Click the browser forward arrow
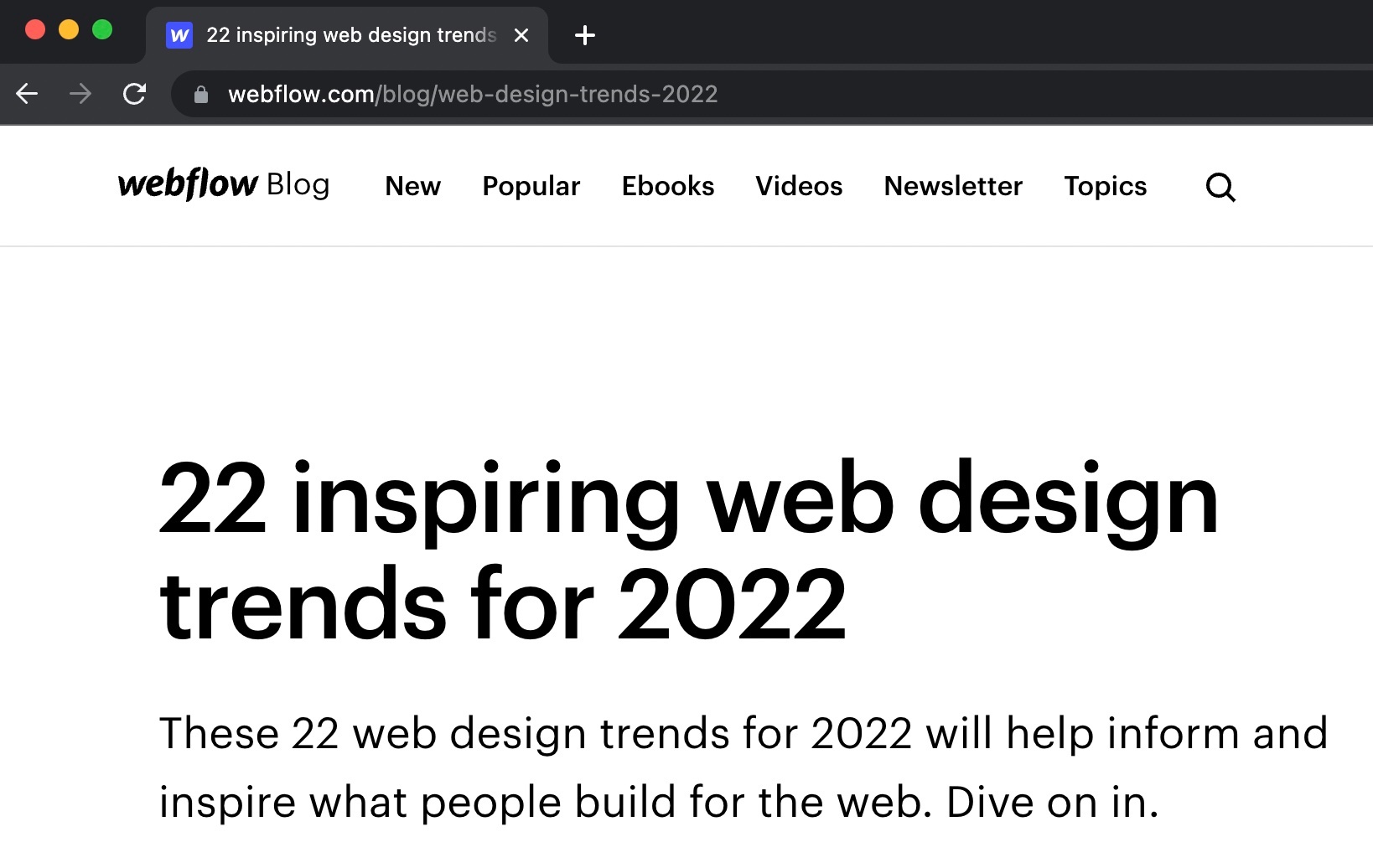Screen dimensions: 1373x868 (80, 94)
